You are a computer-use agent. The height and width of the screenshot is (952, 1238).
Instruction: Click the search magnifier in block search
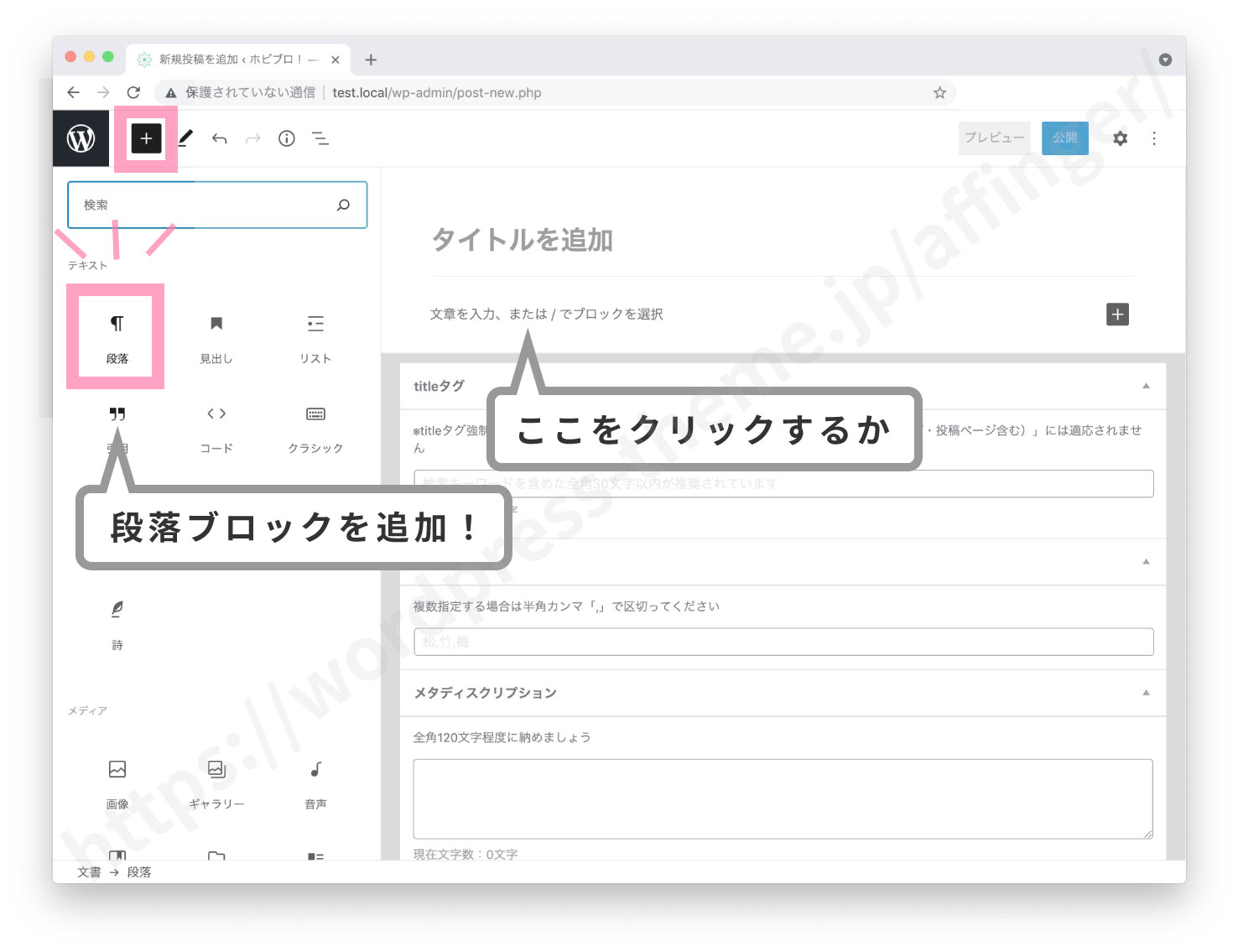(x=343, y=205)
